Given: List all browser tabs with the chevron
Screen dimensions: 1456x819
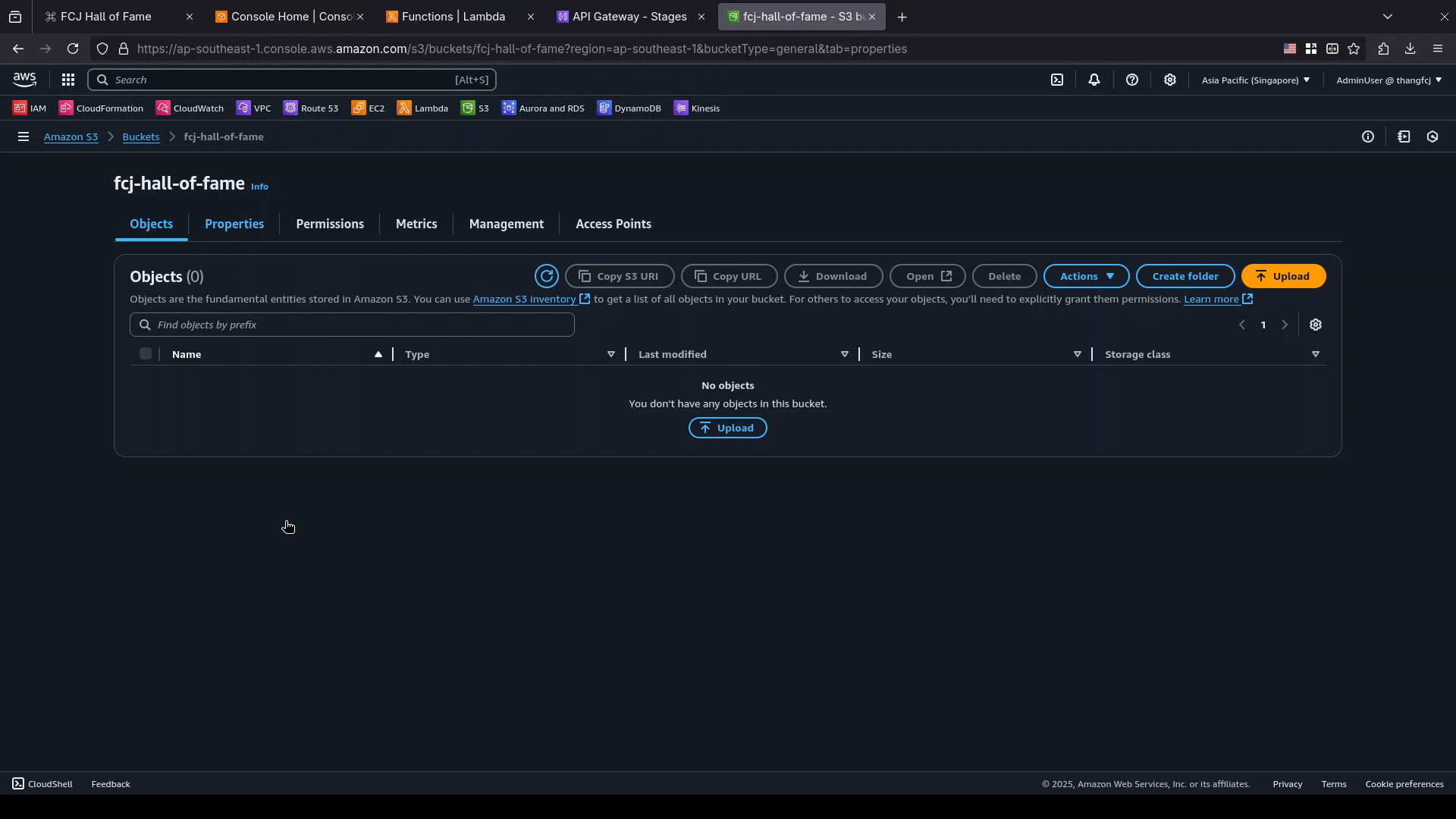Looking at the screenshot, I should (x=1388, y=17).
